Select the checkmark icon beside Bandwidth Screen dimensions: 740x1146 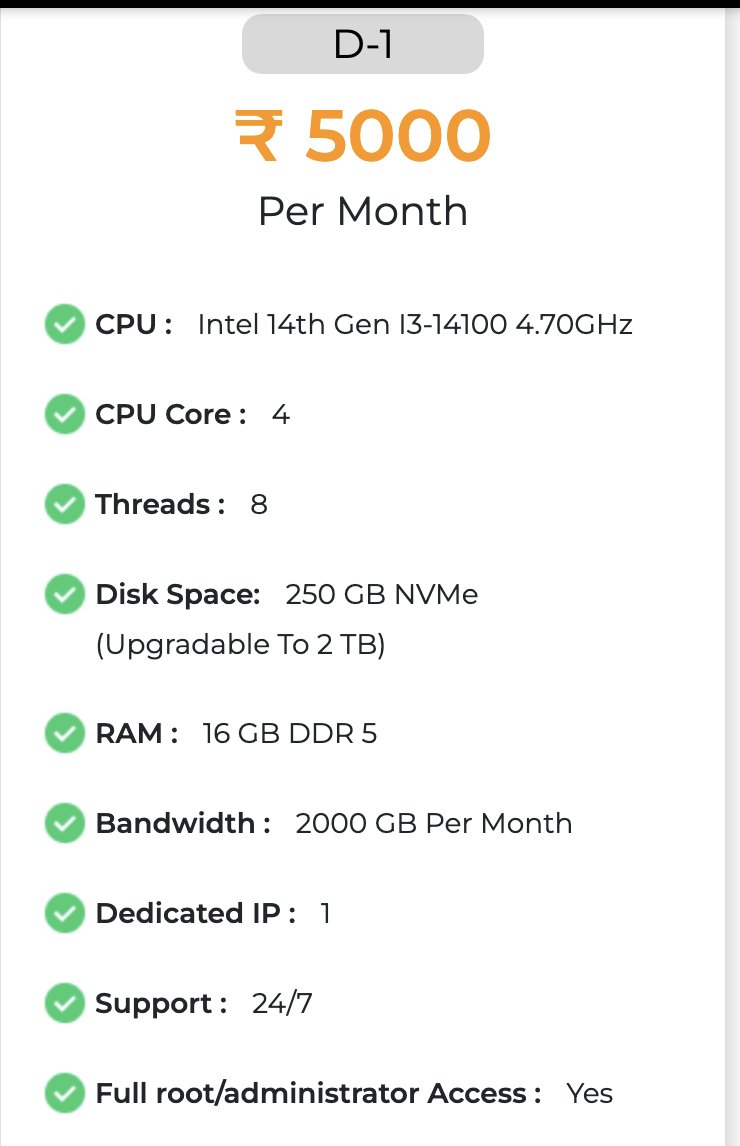[65, 824]
